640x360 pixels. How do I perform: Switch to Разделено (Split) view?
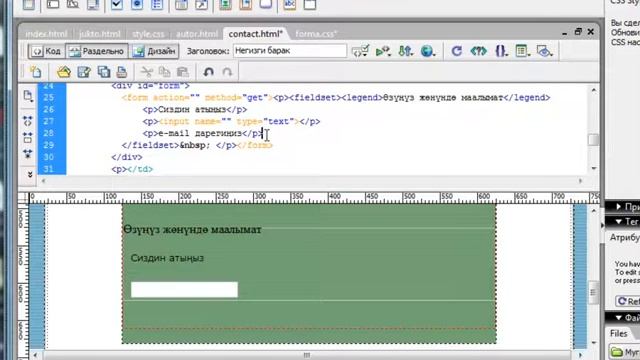coord(97,51)
